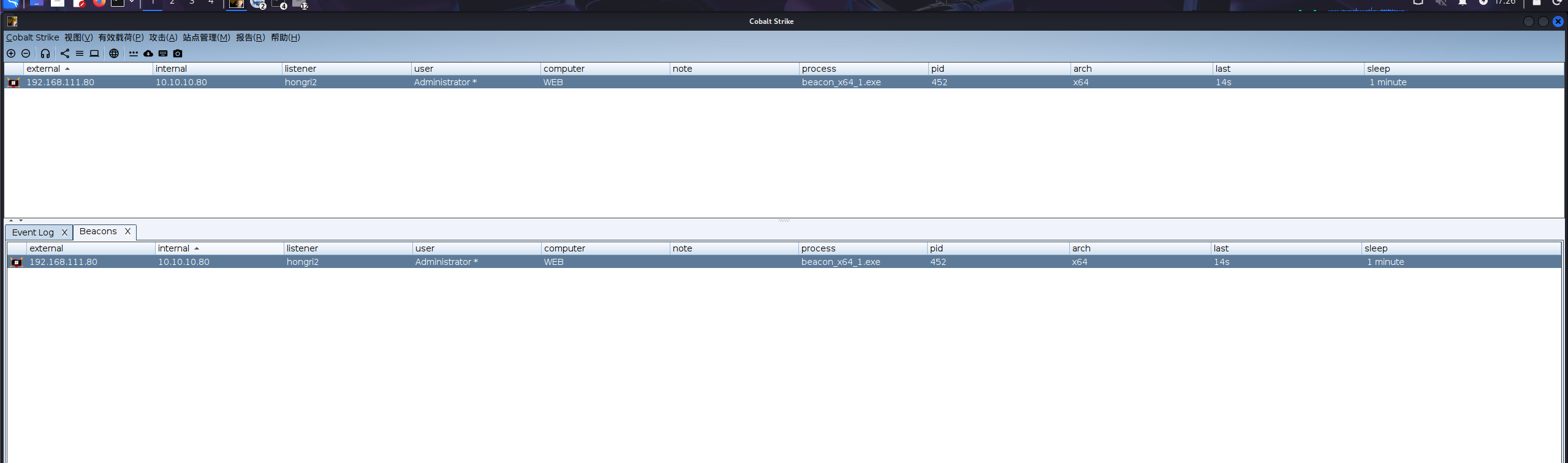Sort top table by external column
The image size is (1568, 463).
[x=88, y=69]
